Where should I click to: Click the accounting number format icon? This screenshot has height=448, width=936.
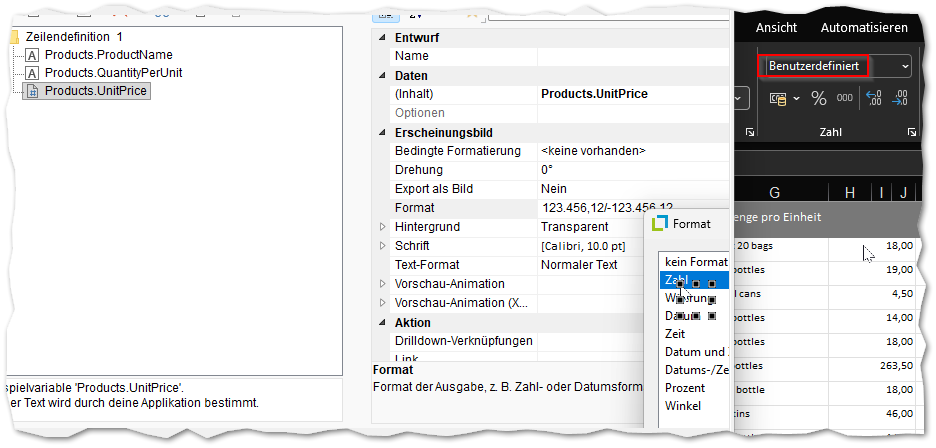[779, 98]
